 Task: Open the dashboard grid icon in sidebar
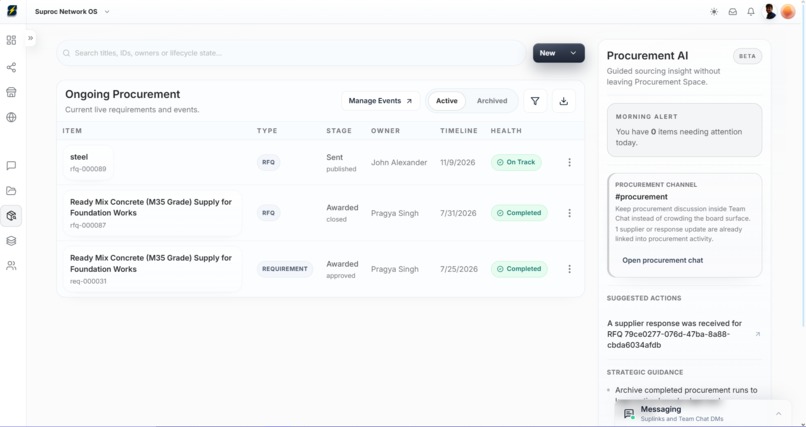click(11, 40)
